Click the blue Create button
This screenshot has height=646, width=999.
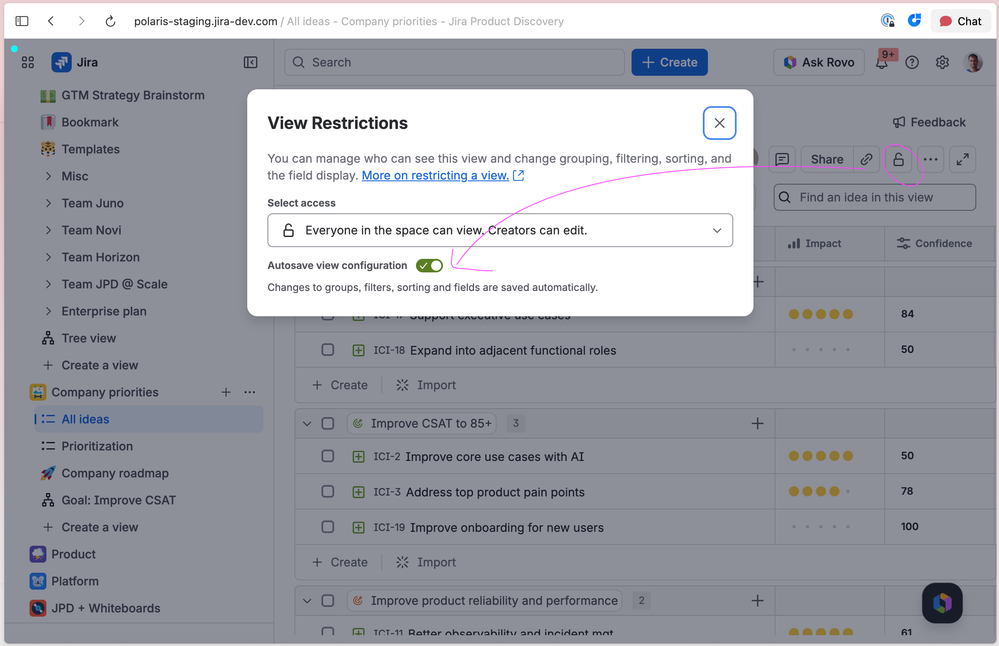tap(670, 62)
